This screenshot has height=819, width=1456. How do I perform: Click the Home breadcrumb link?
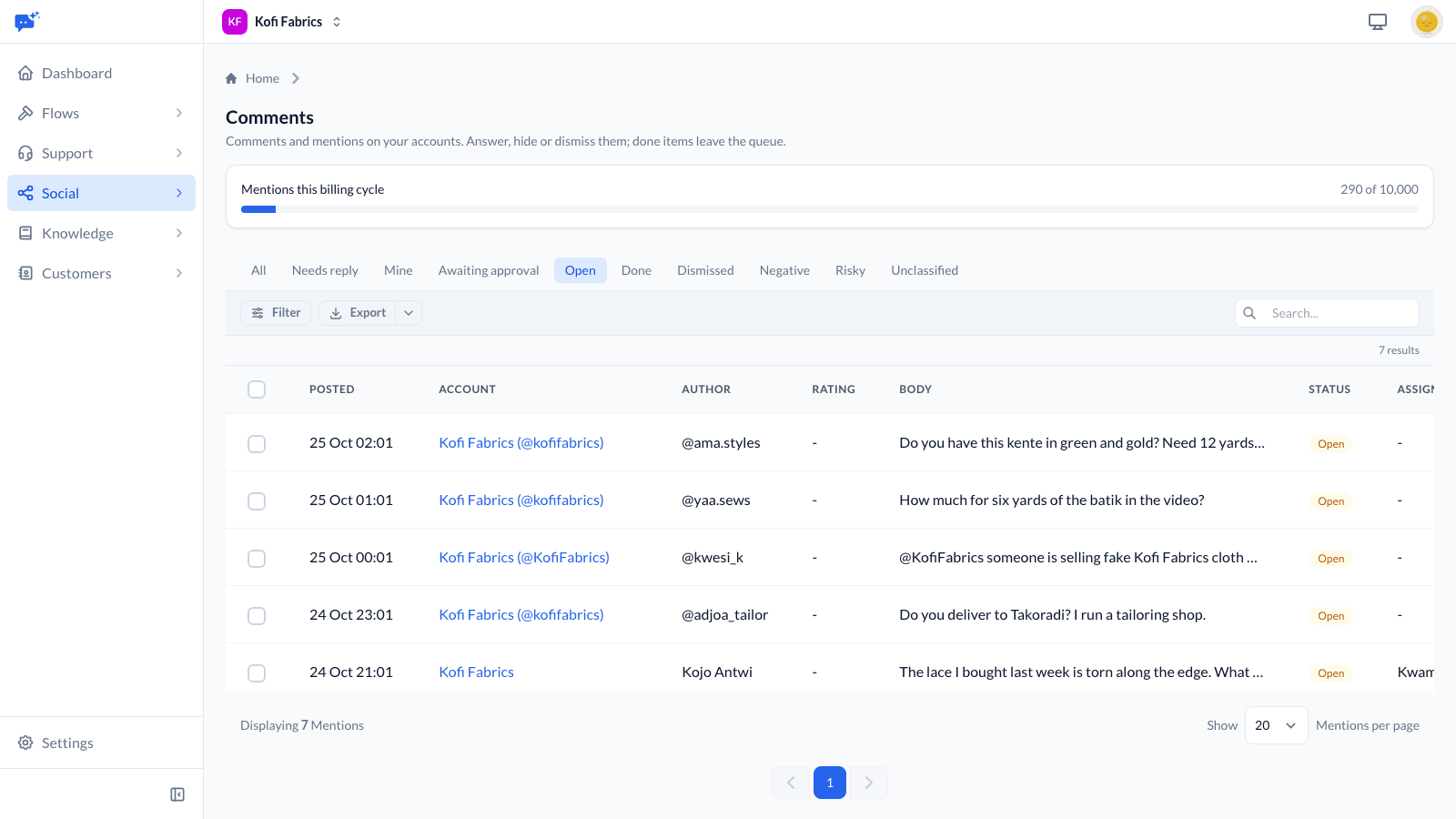coord(262,78)
